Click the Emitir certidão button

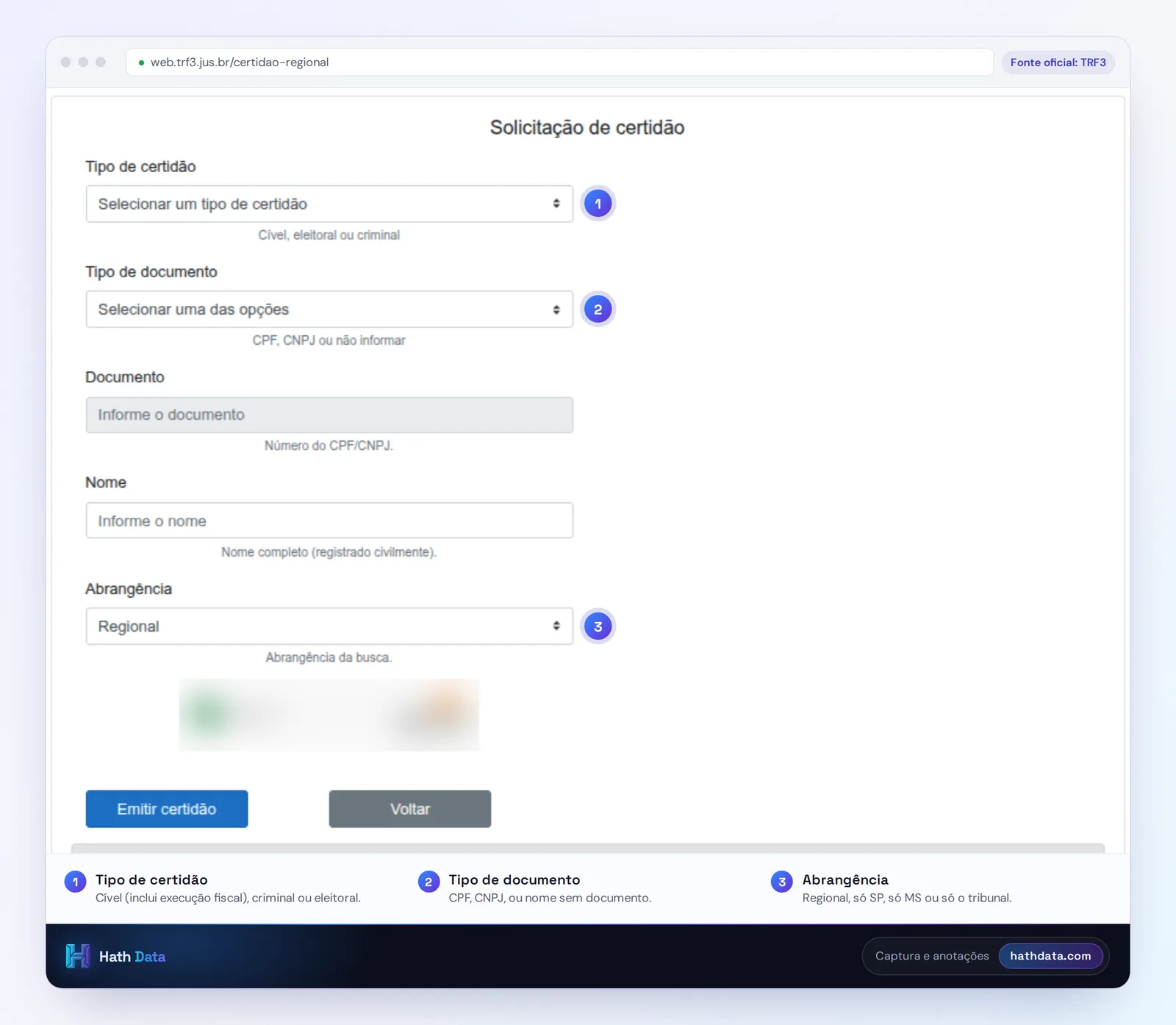(x=167, y=809)
